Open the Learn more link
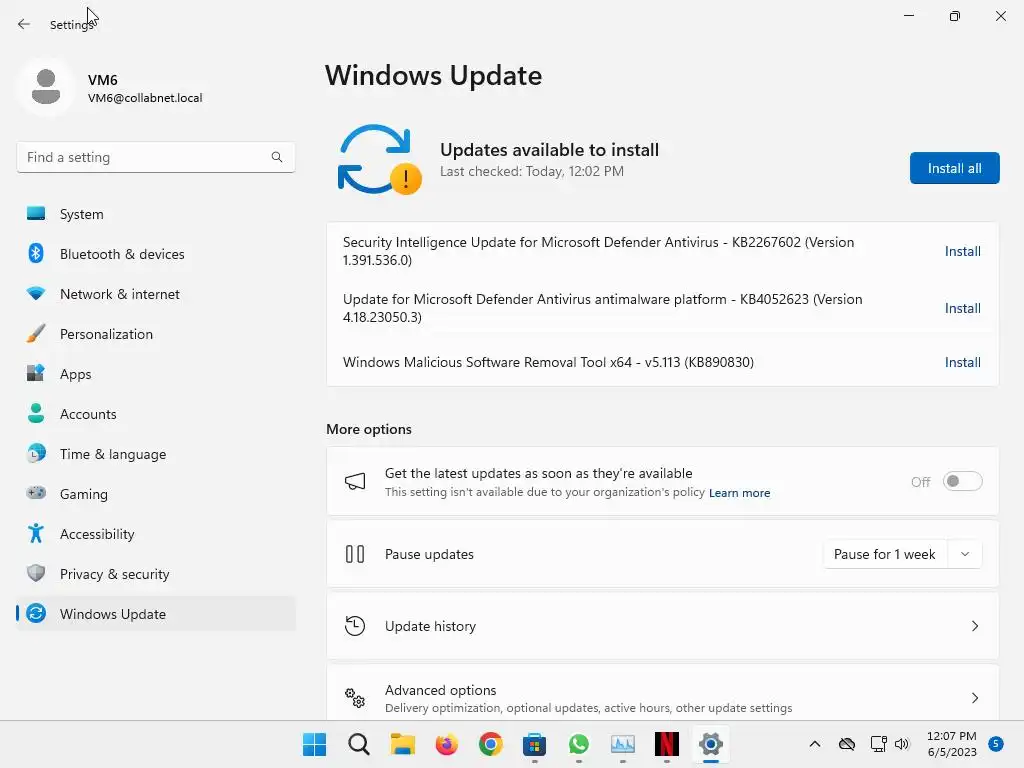 (x=739, y=493)
